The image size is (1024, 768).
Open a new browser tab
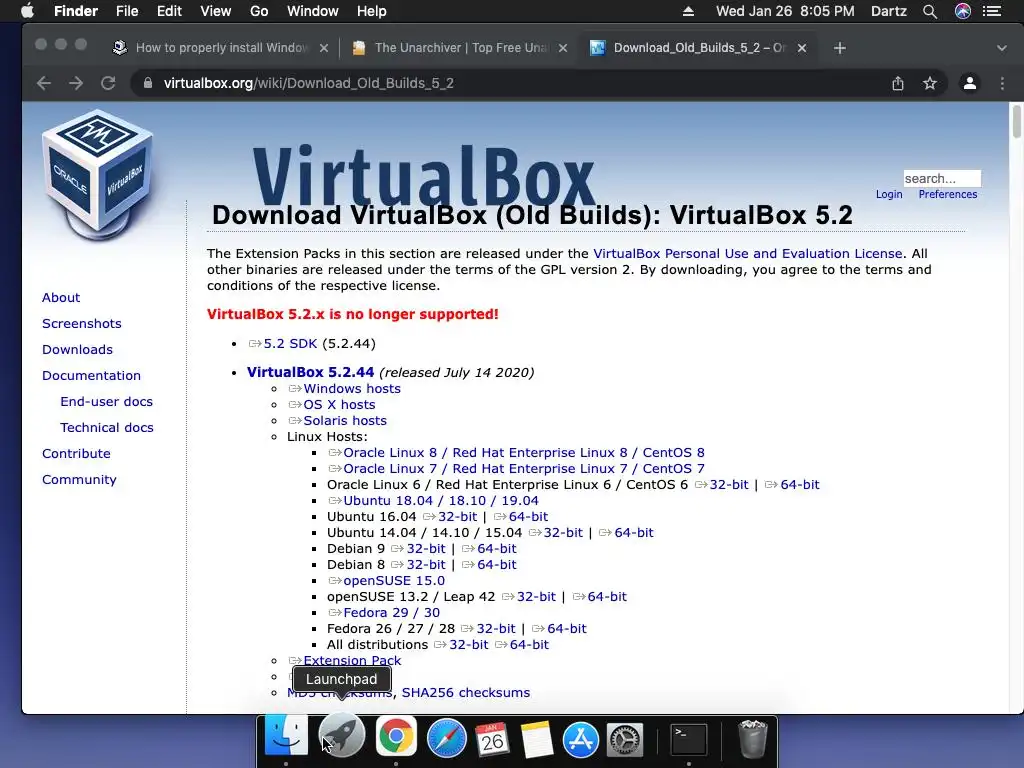(840, 48)
